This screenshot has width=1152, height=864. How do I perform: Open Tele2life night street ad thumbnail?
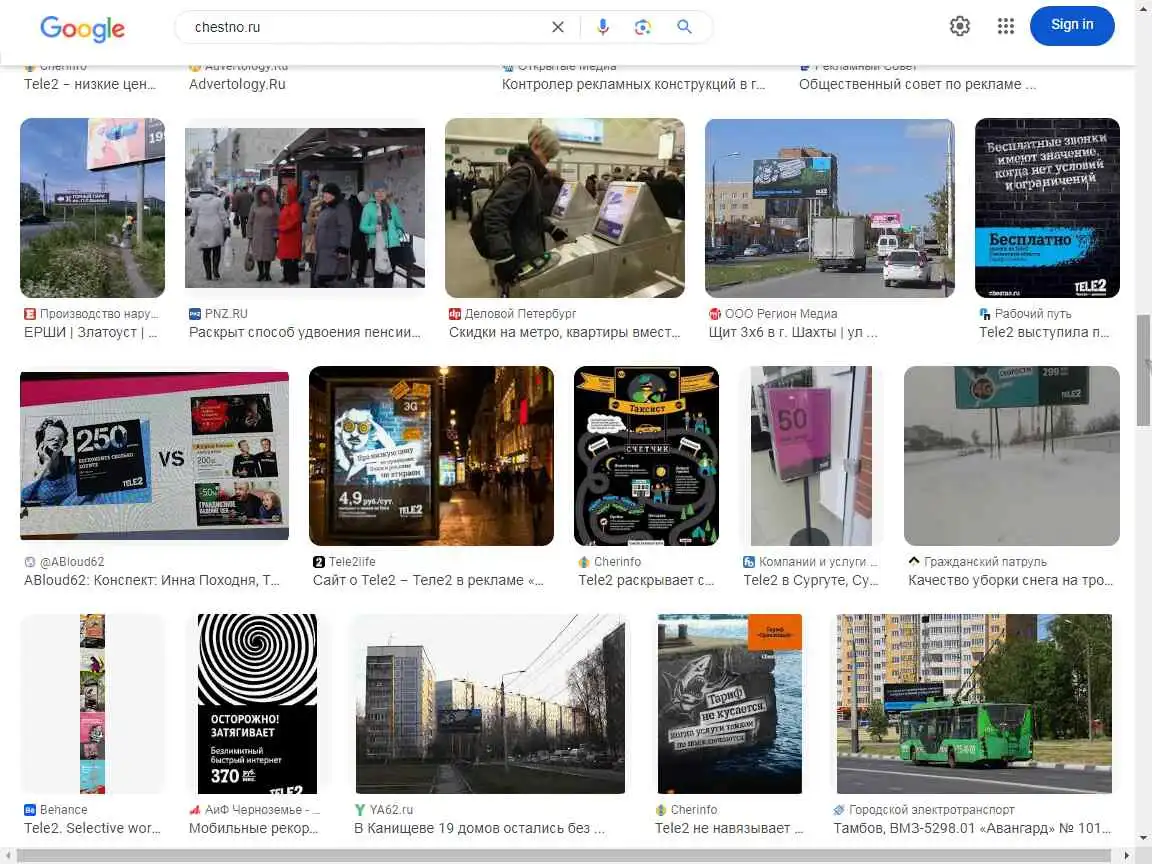[x=431, y=456]
